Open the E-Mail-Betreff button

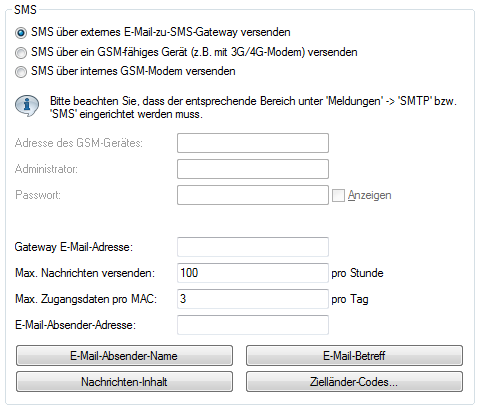354,356
